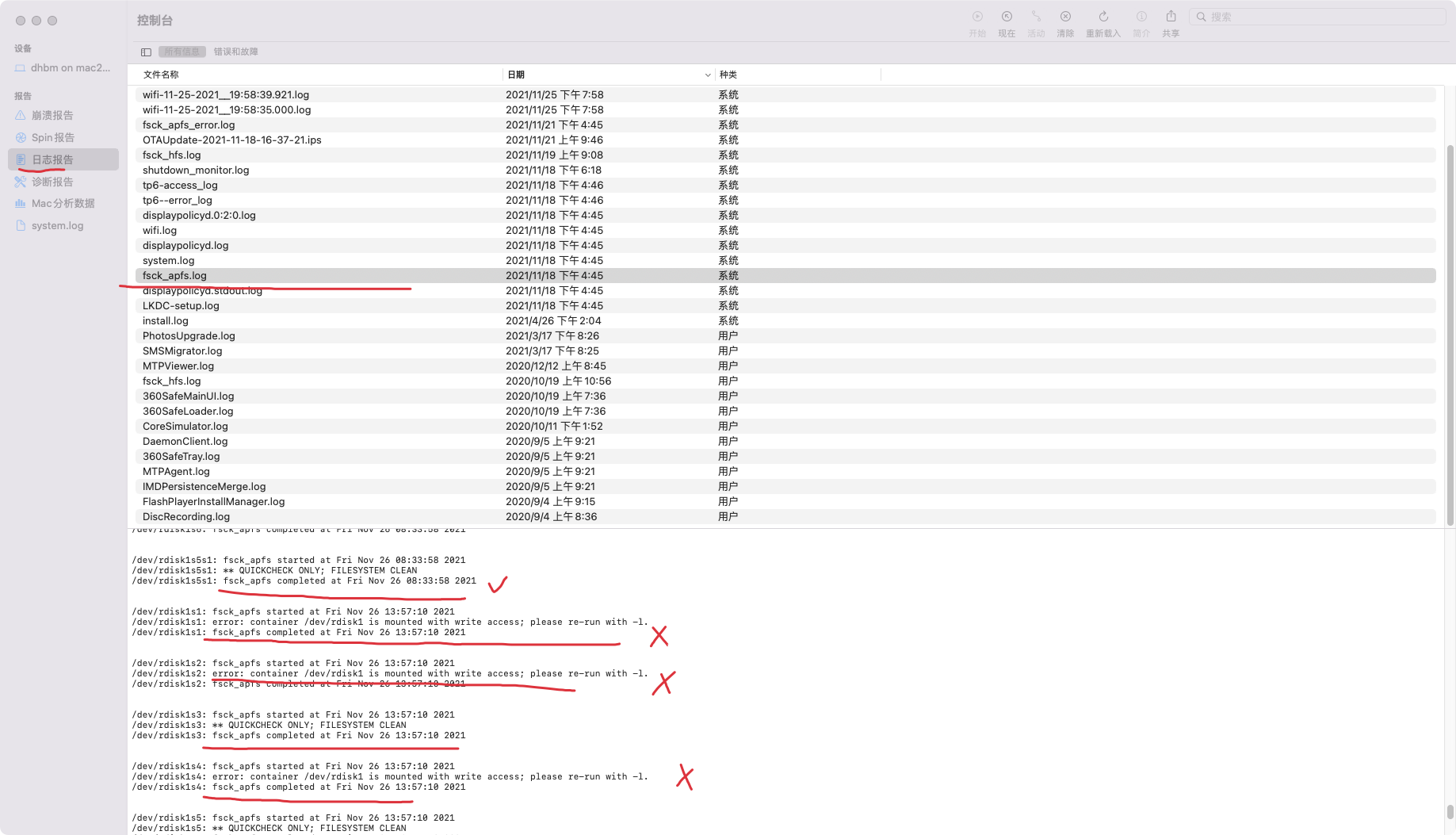
Task: Select the IMDPersistenceMerge.log row
Action: (x=785, y=487)
